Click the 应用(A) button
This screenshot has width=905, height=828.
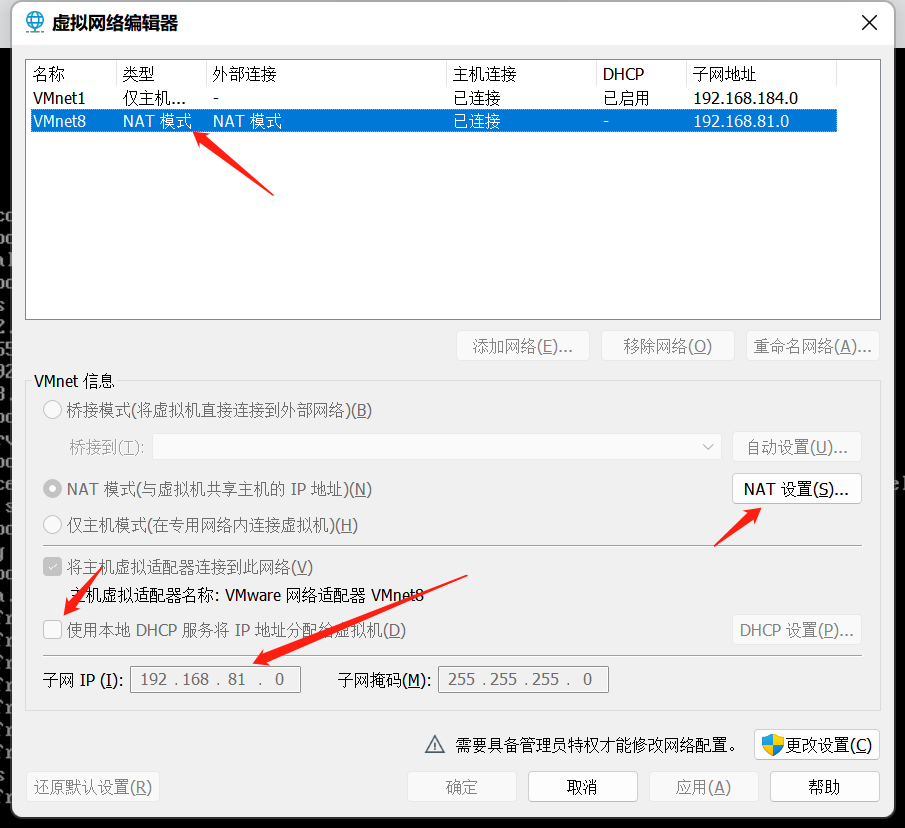pyautogui.click(x=704, y=787)
